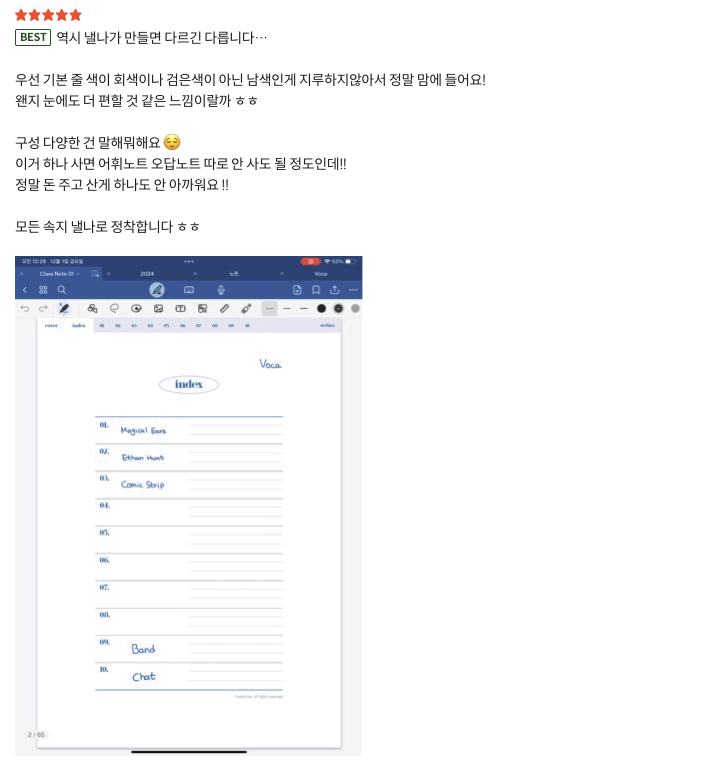Viewport: 713px width, 773px height.
Task: Expand the Class Note 01 title dropdown
Action: (60, 274)
